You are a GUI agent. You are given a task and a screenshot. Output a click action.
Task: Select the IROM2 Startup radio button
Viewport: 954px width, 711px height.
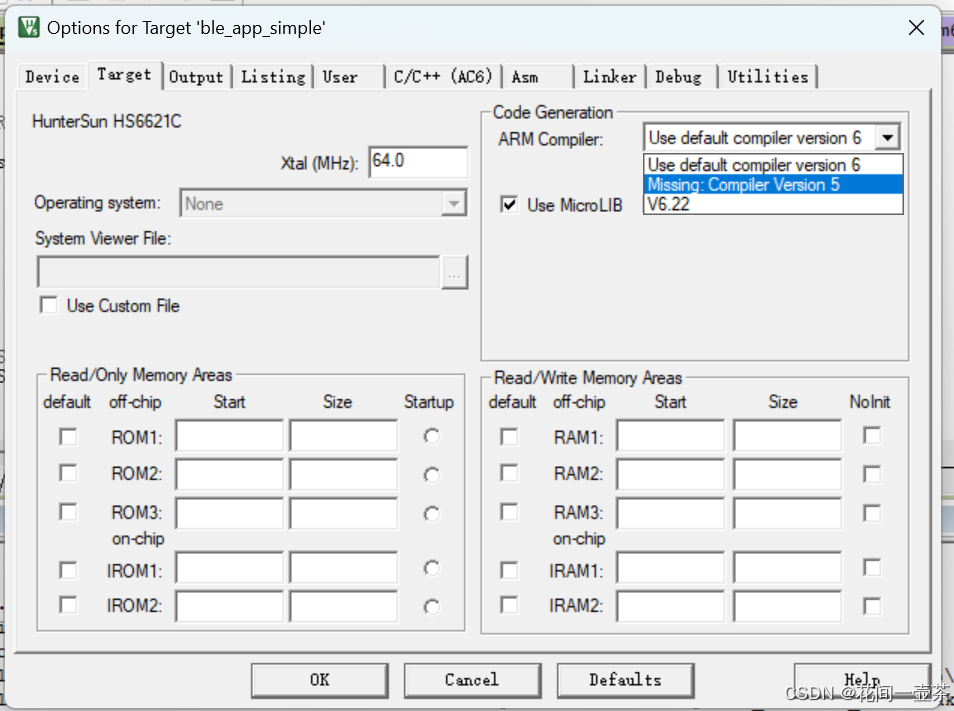(x=431, y=606)
